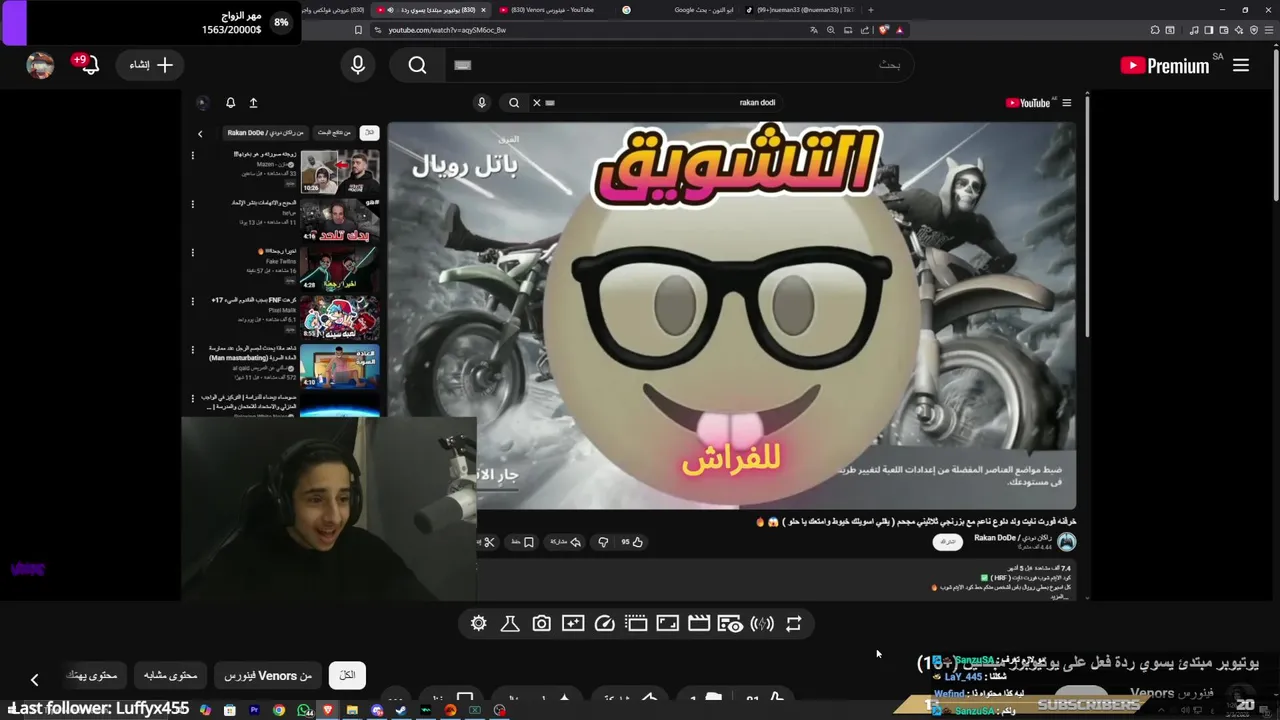
Task: Dislike the inner video with thumbs down
Action: (x=603, y=542)
